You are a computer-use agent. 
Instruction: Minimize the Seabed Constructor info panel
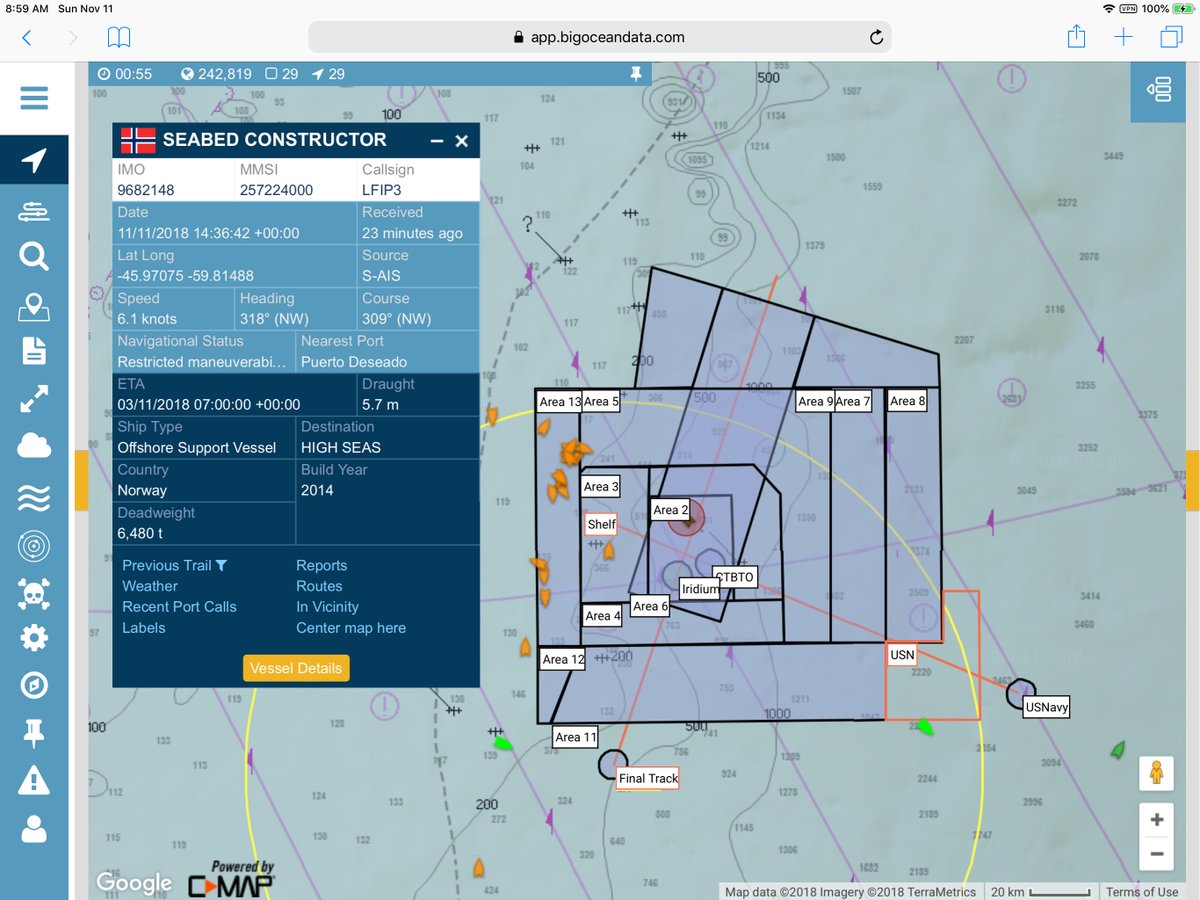click(436, 141)
